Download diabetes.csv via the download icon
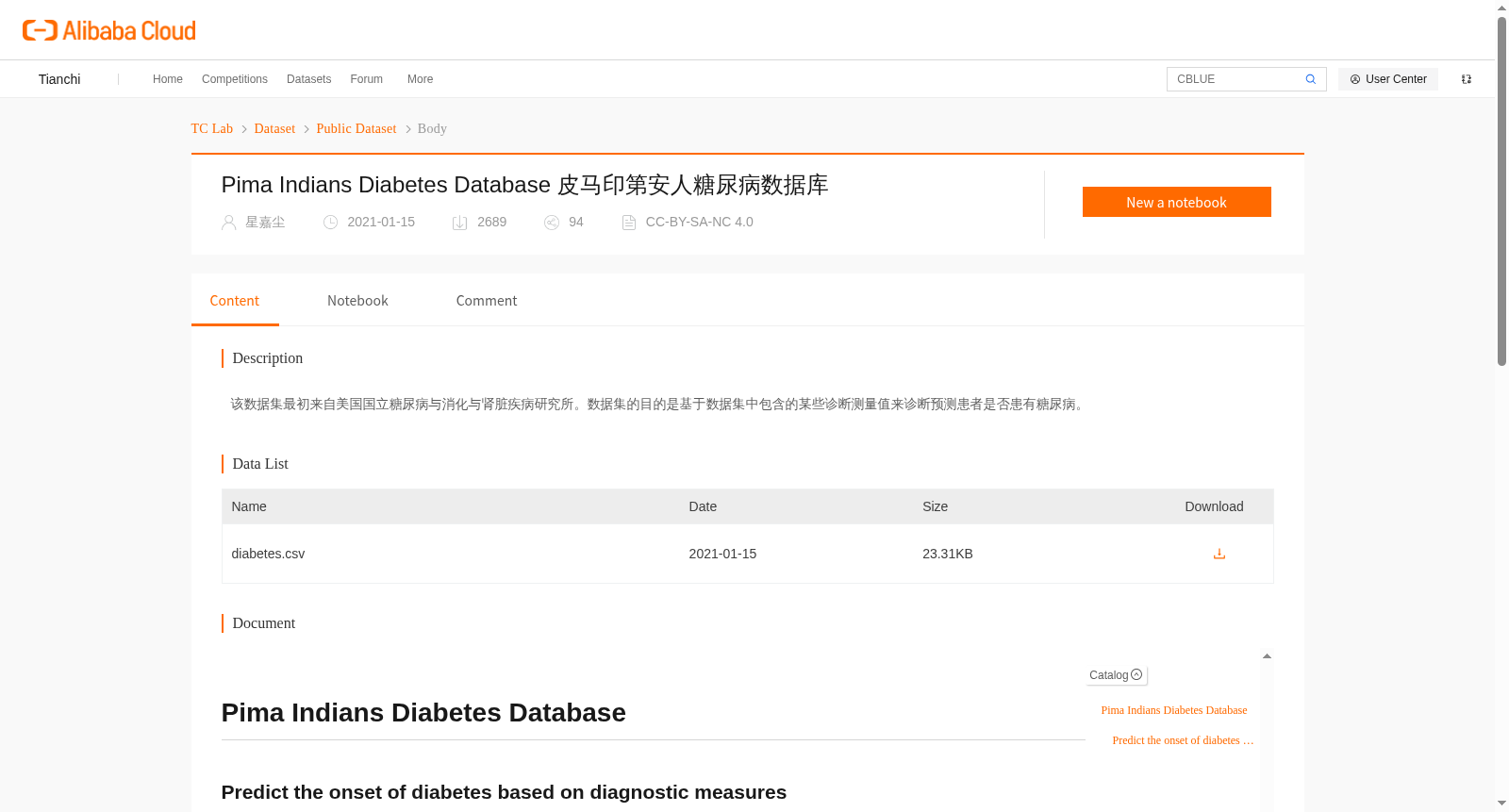Viewport: 1509px width, 812px height. click(1219, 554)
